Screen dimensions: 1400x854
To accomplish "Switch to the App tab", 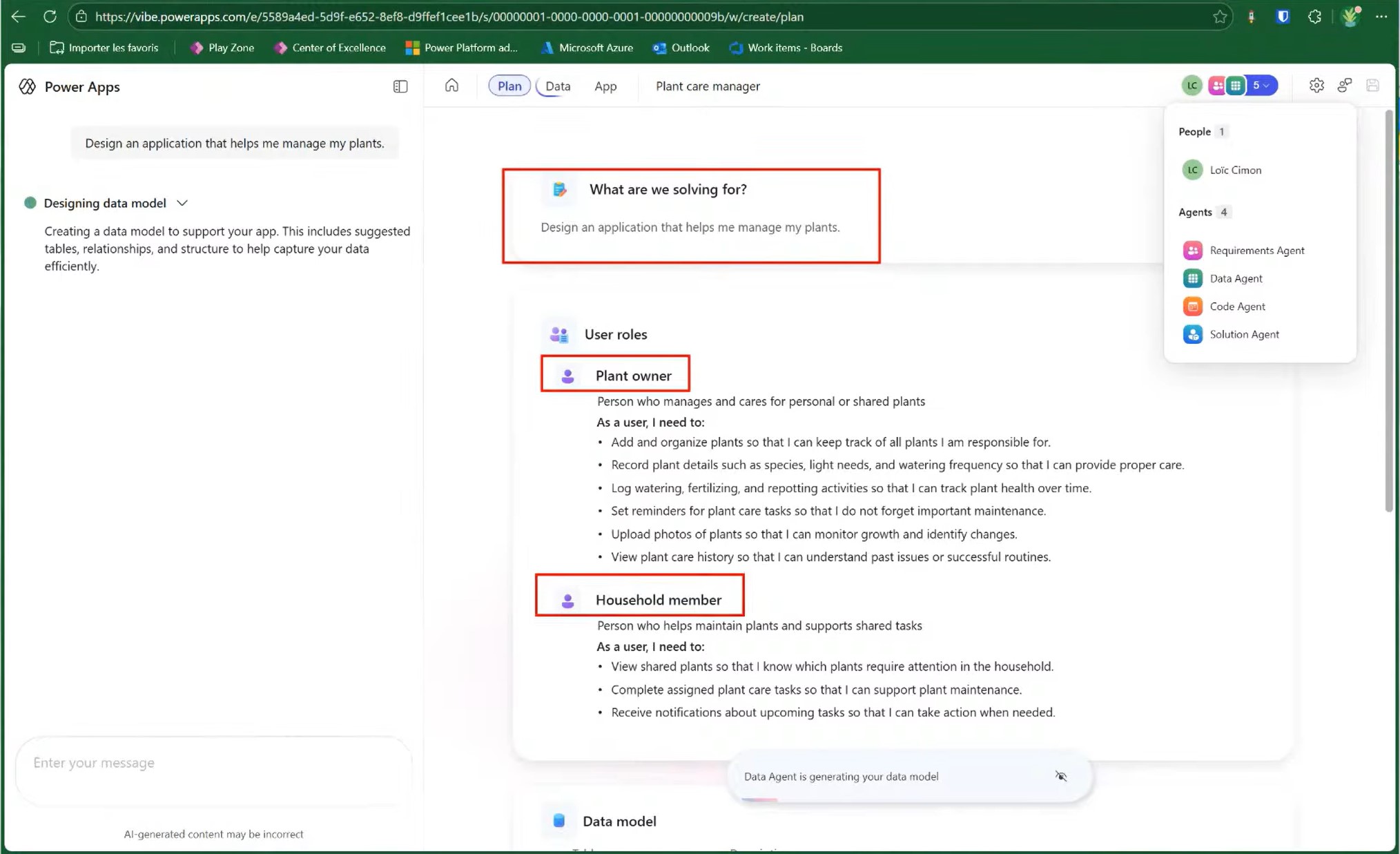I will coord(605,86).
